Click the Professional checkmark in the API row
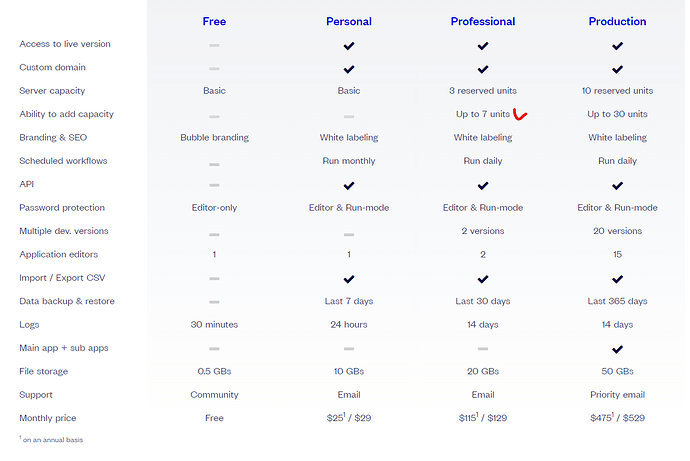Screen dimensions: 690x461 (483, 186)
